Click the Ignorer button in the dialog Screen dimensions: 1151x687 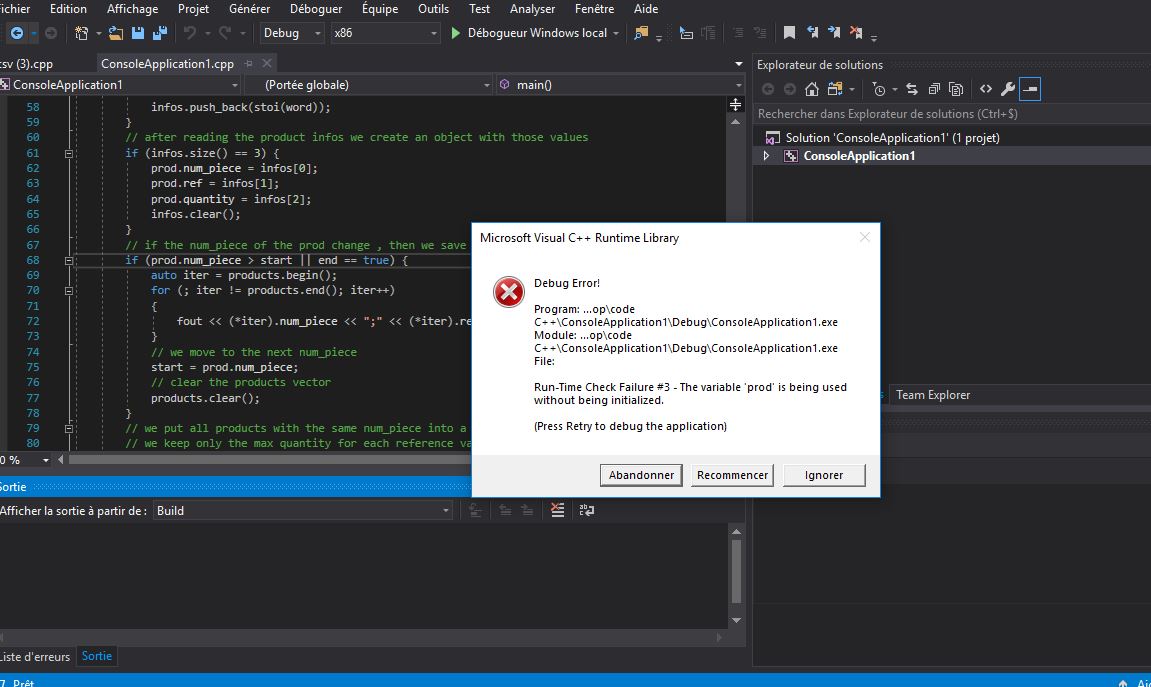(x=824, y=475)
